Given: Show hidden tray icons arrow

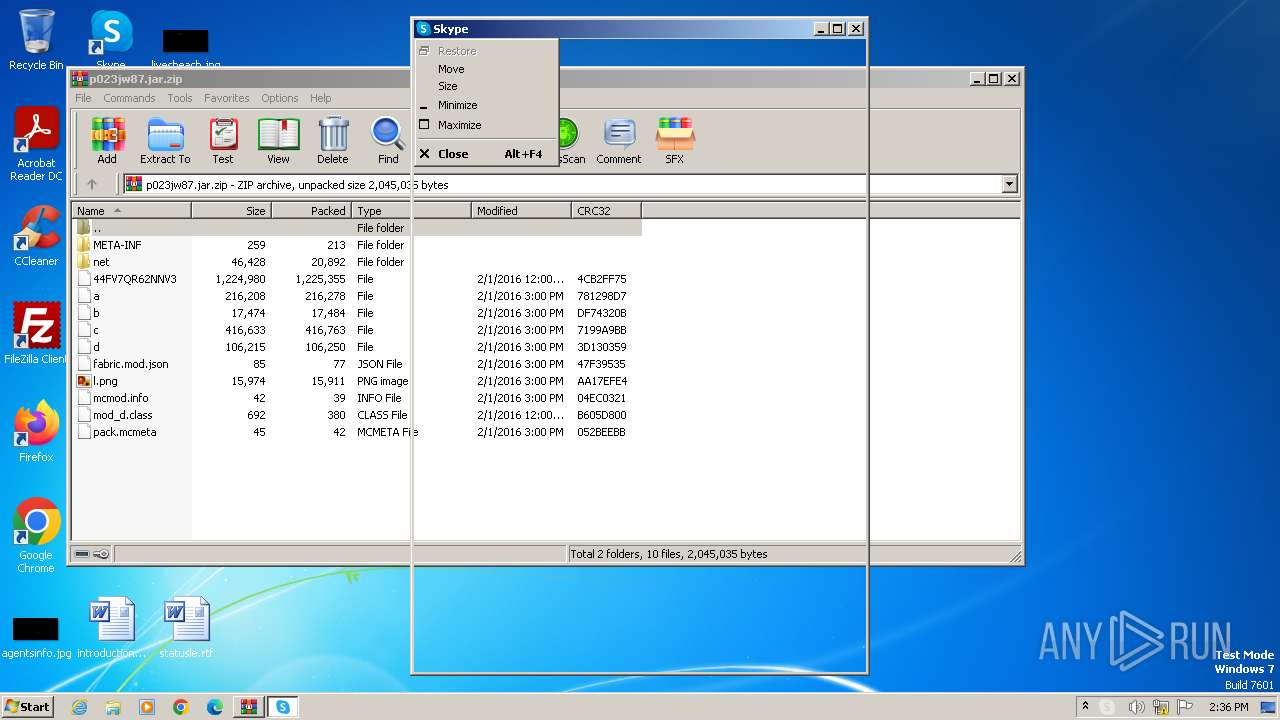Looking at the screenshot, I should click(x=1085, y=707).
